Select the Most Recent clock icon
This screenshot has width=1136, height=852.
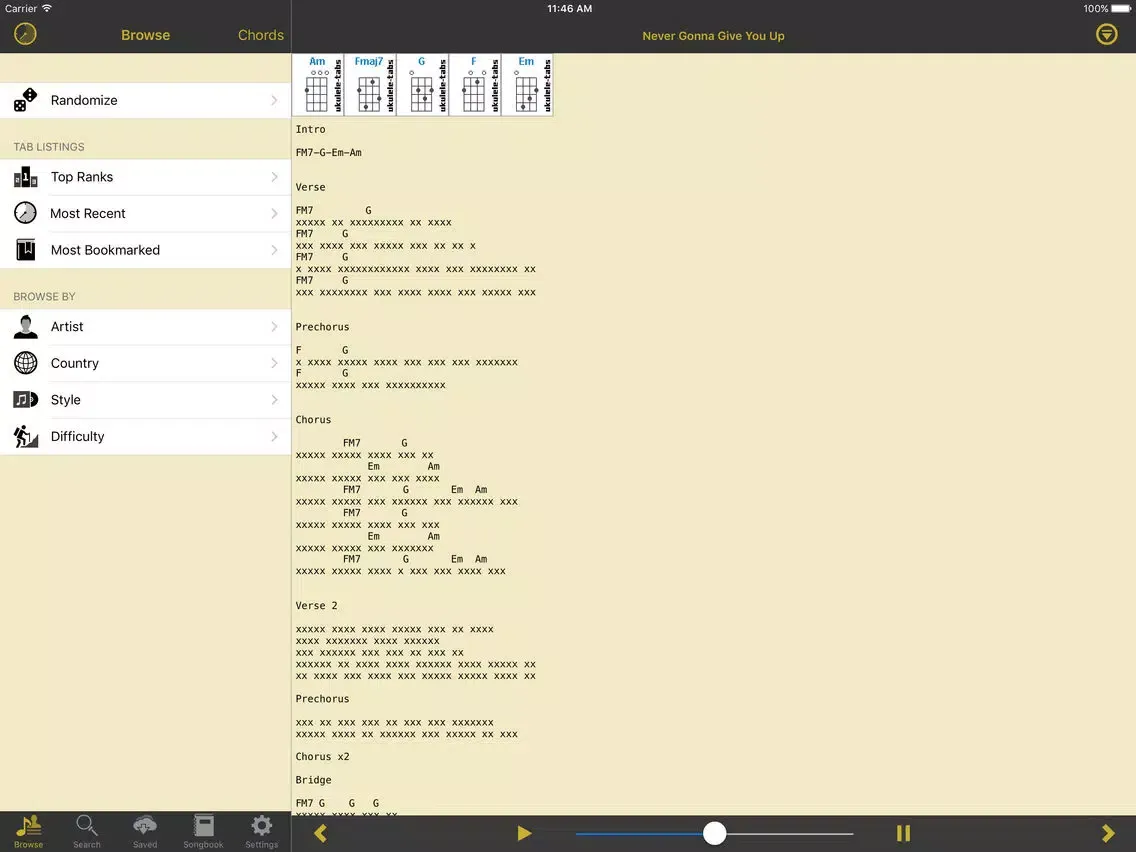pos(26,213)
